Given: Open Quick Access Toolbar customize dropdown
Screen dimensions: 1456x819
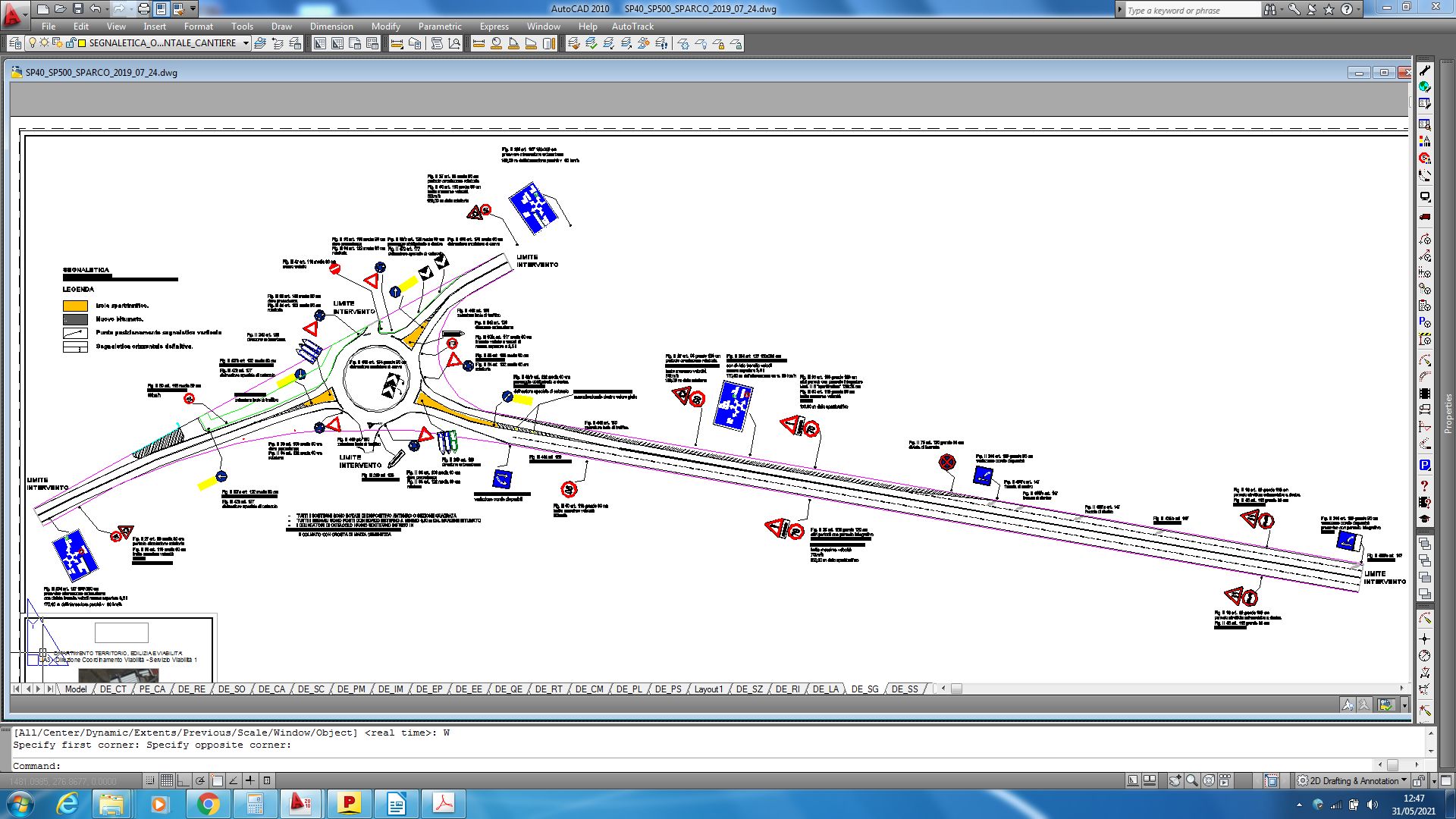Looking at the screenshot, I should point(193,9).
